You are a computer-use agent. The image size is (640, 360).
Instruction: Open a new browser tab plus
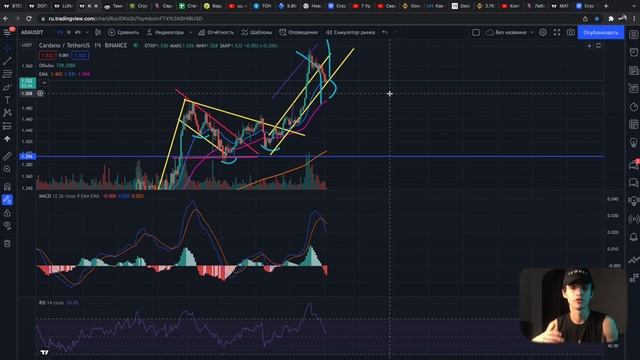[x=606, y=6]
